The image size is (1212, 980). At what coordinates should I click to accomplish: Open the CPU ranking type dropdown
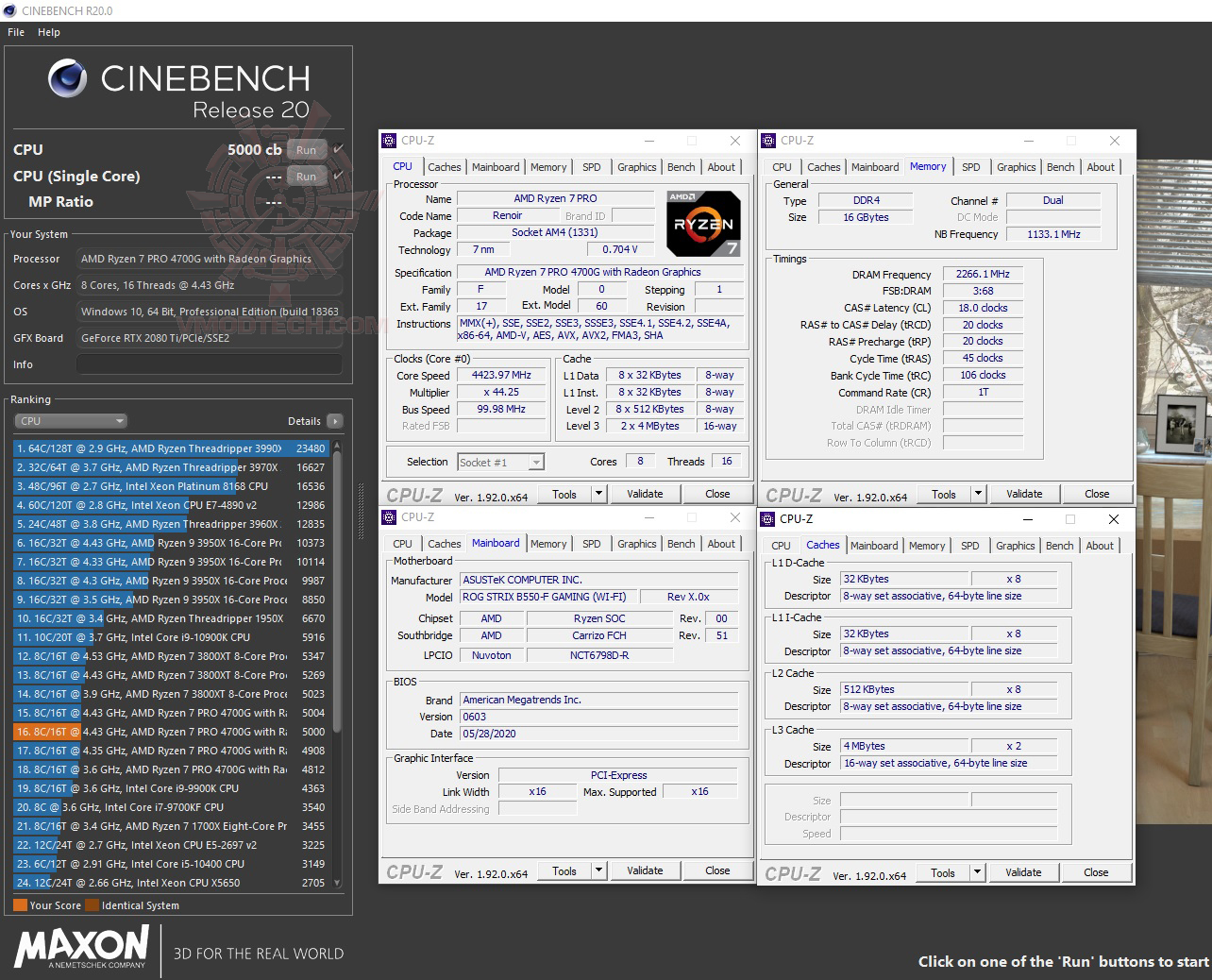click(71, 421)
